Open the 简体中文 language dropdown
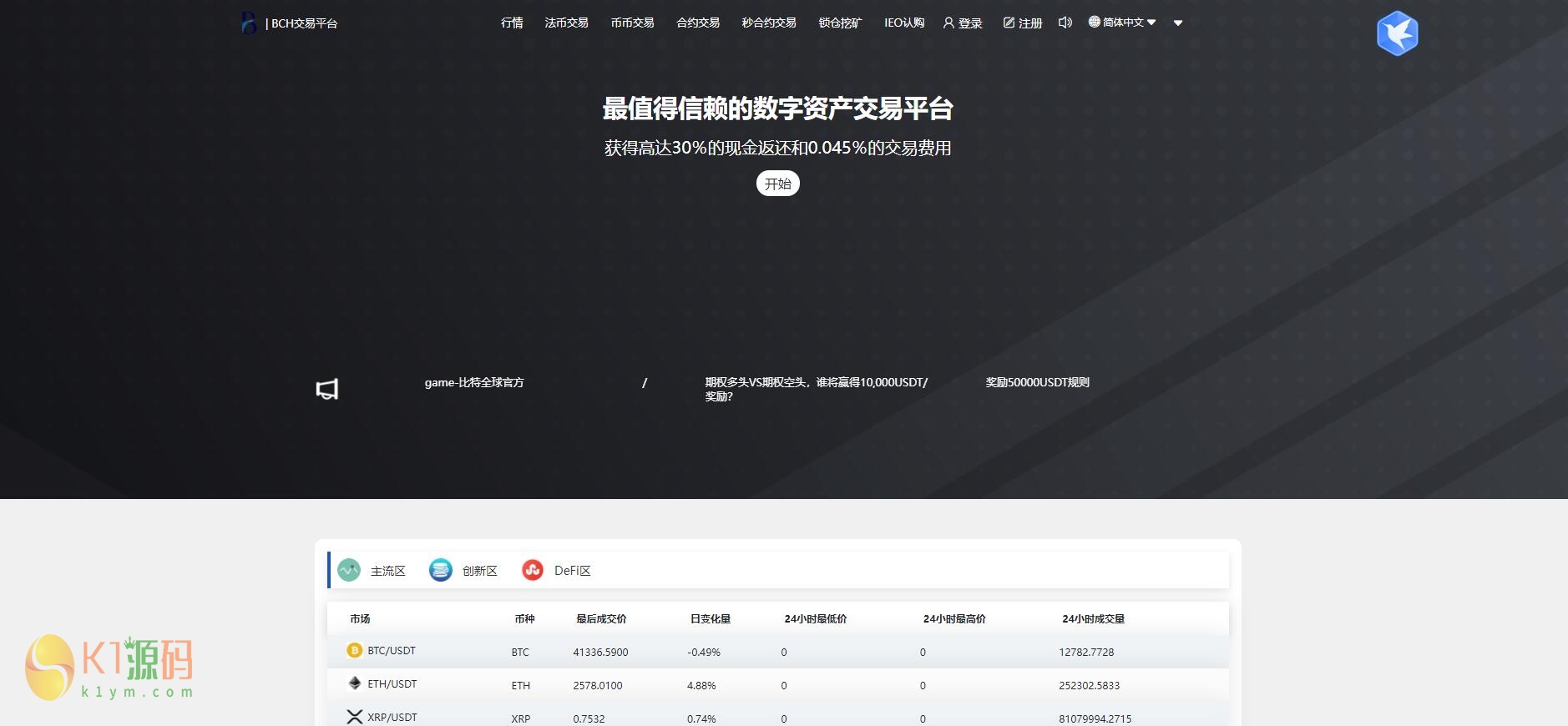The width and height of the screenshot is (1568, 726). click(x=1122, y=23)
